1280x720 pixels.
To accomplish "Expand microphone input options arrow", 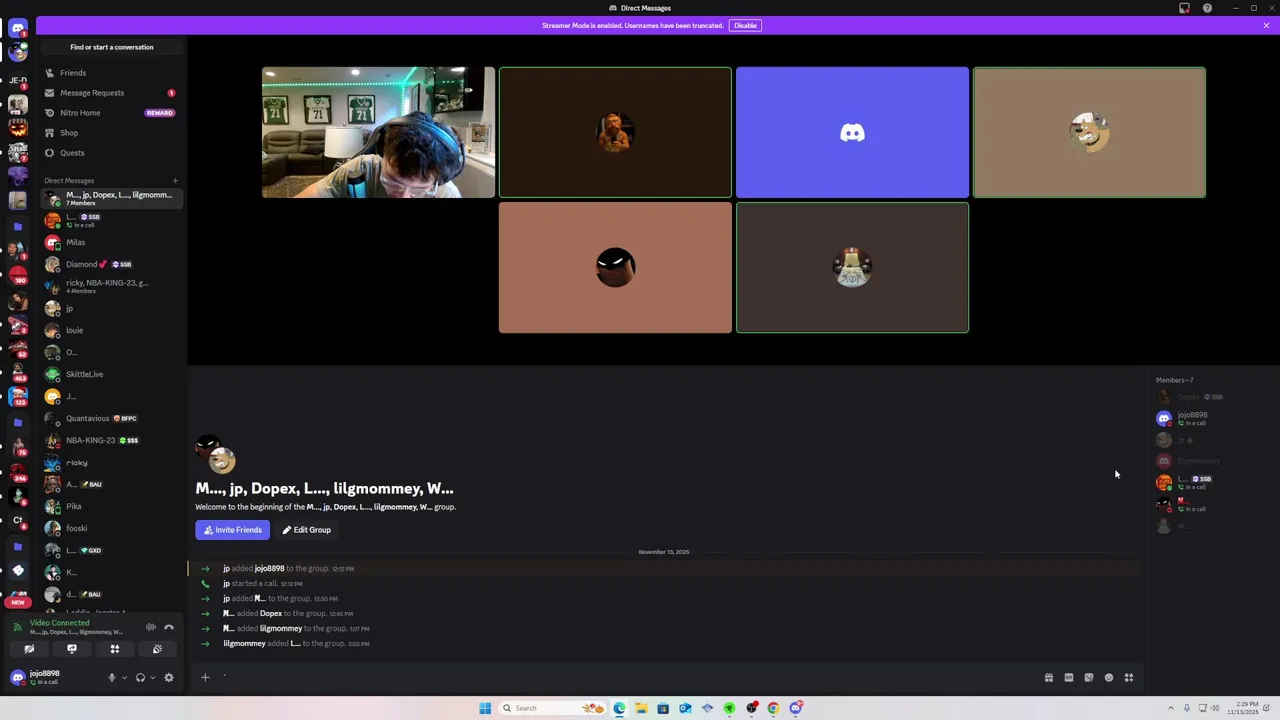I will pyautogui.click(x=124, y=677).
